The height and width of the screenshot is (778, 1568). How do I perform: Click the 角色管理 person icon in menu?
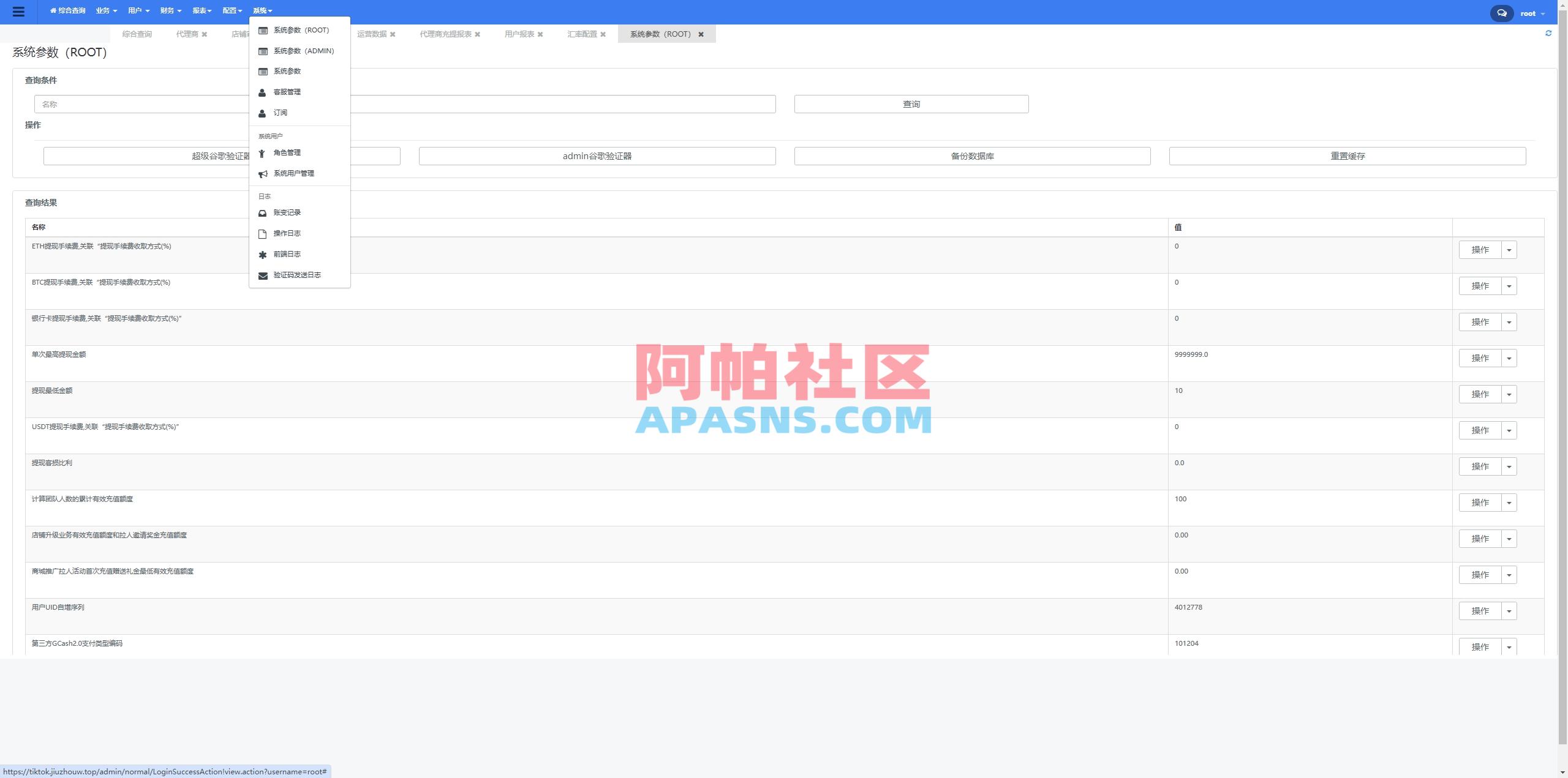263,152
